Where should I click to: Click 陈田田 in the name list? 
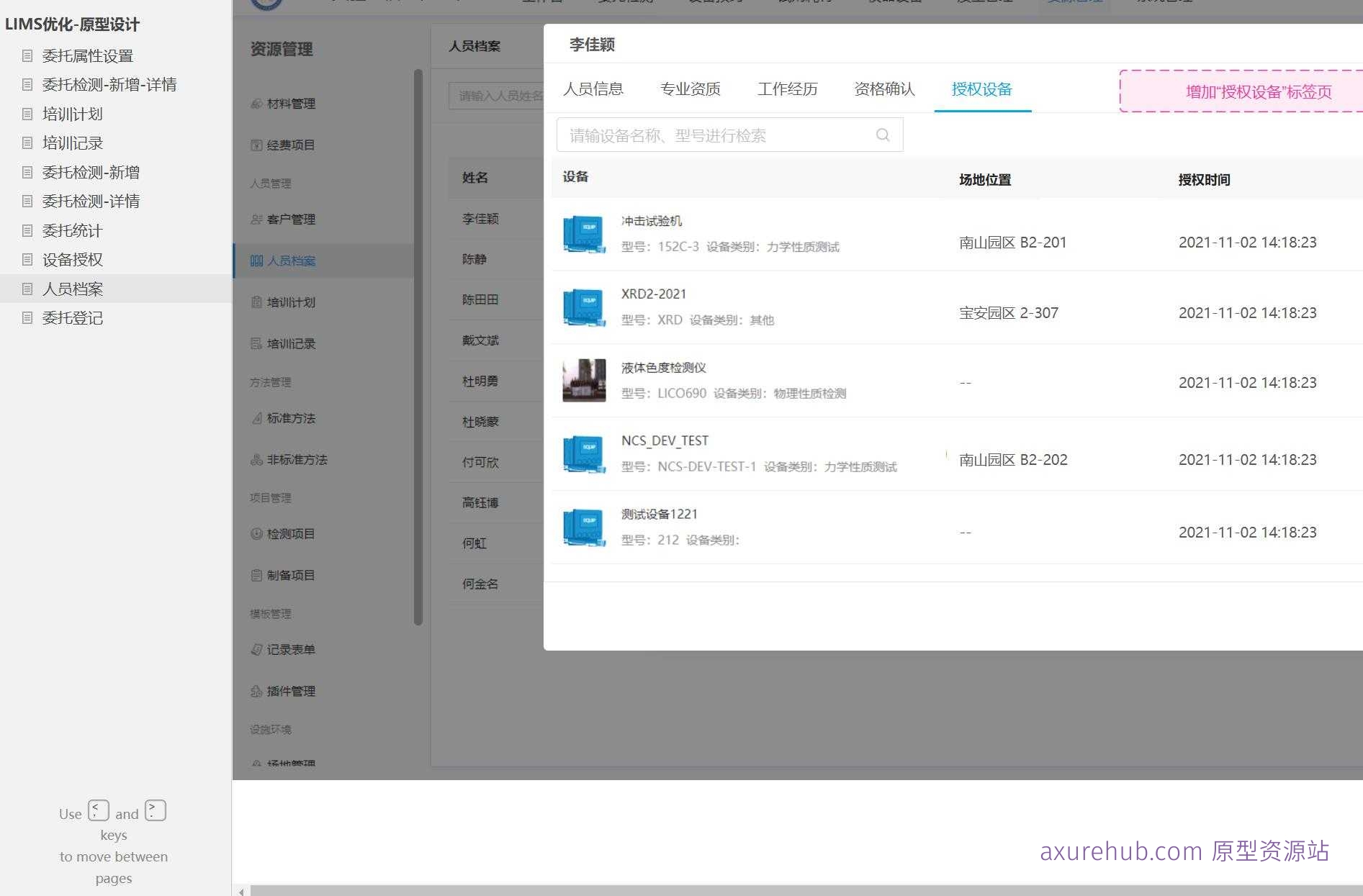480,299
